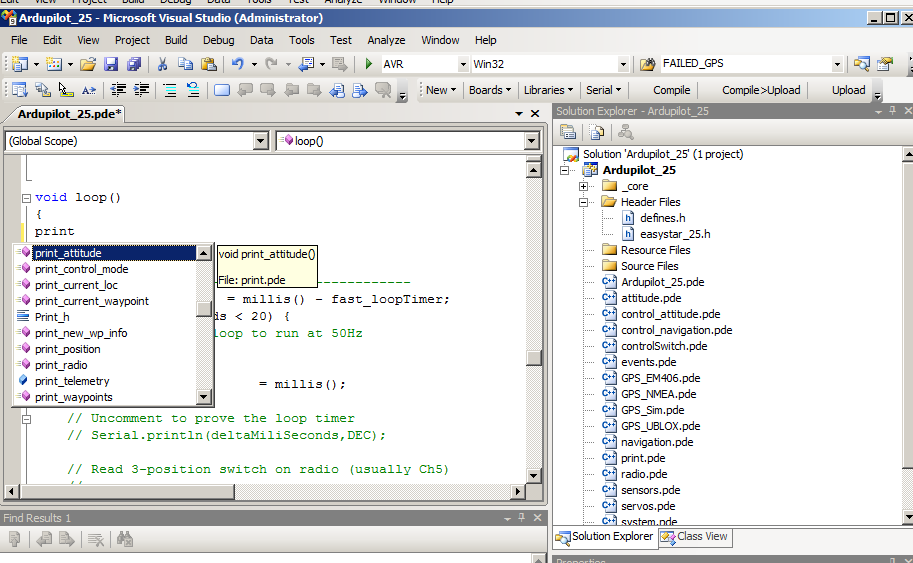Select print_telemetry in IntelliSense list

[x=72, y=381]
